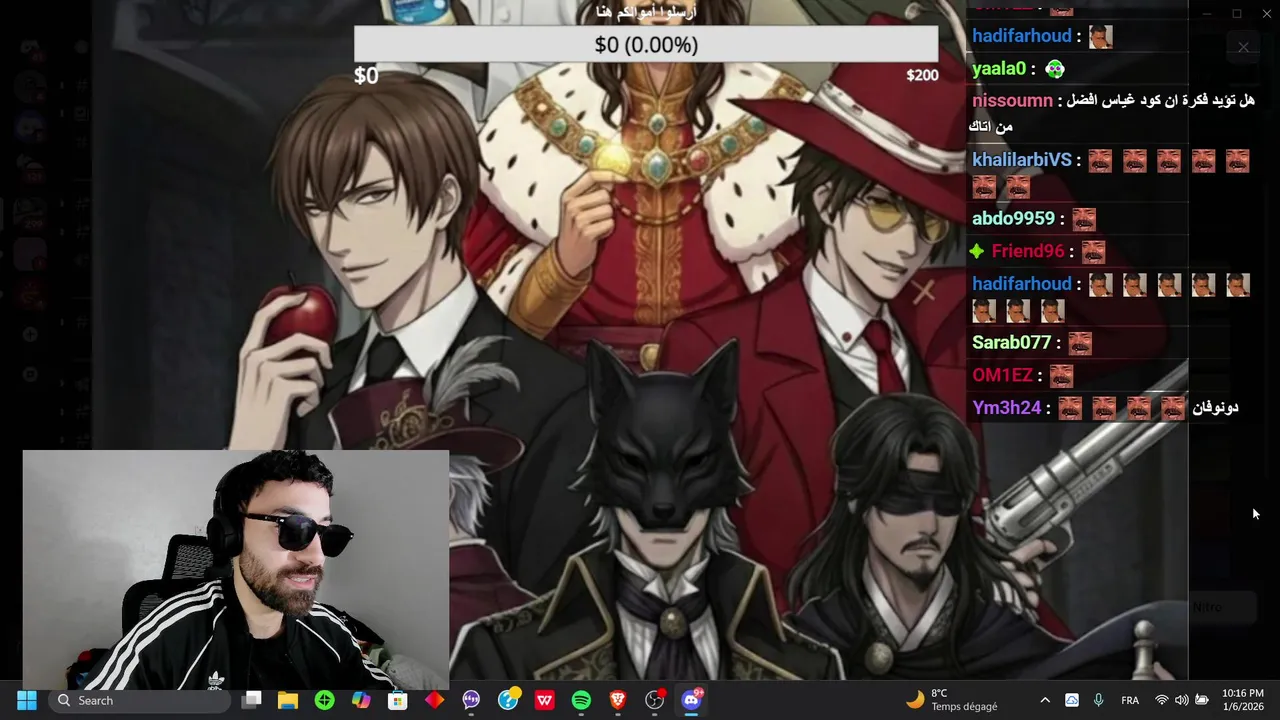This screenshot has height=720, width=1280.
Task: Open Microsoft Store from the taskbar
Action: (x=397, y=700)
